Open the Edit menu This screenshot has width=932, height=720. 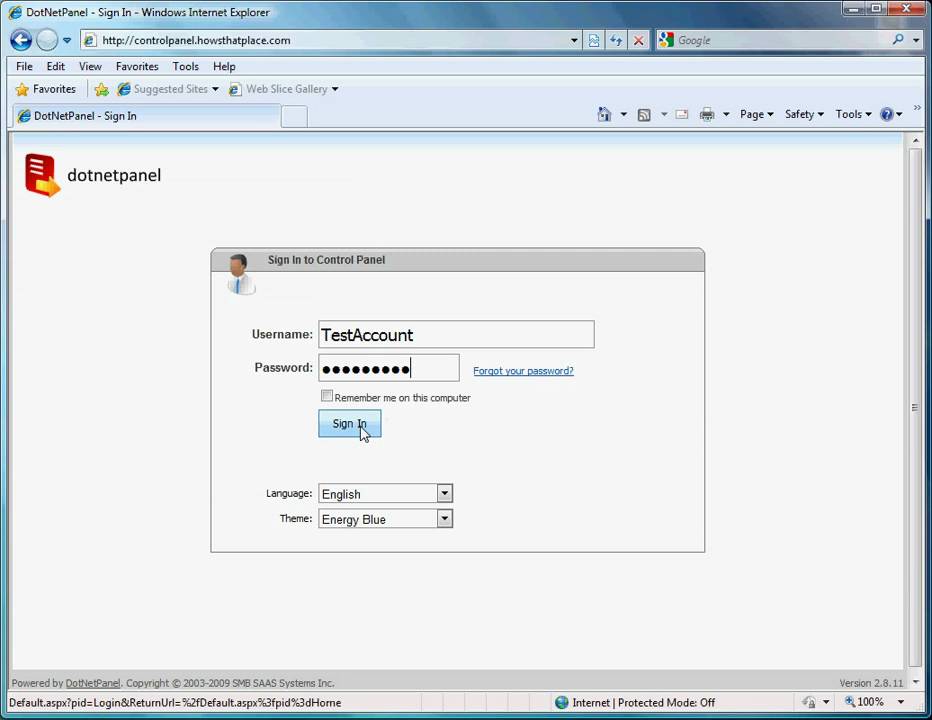[55, 66]
